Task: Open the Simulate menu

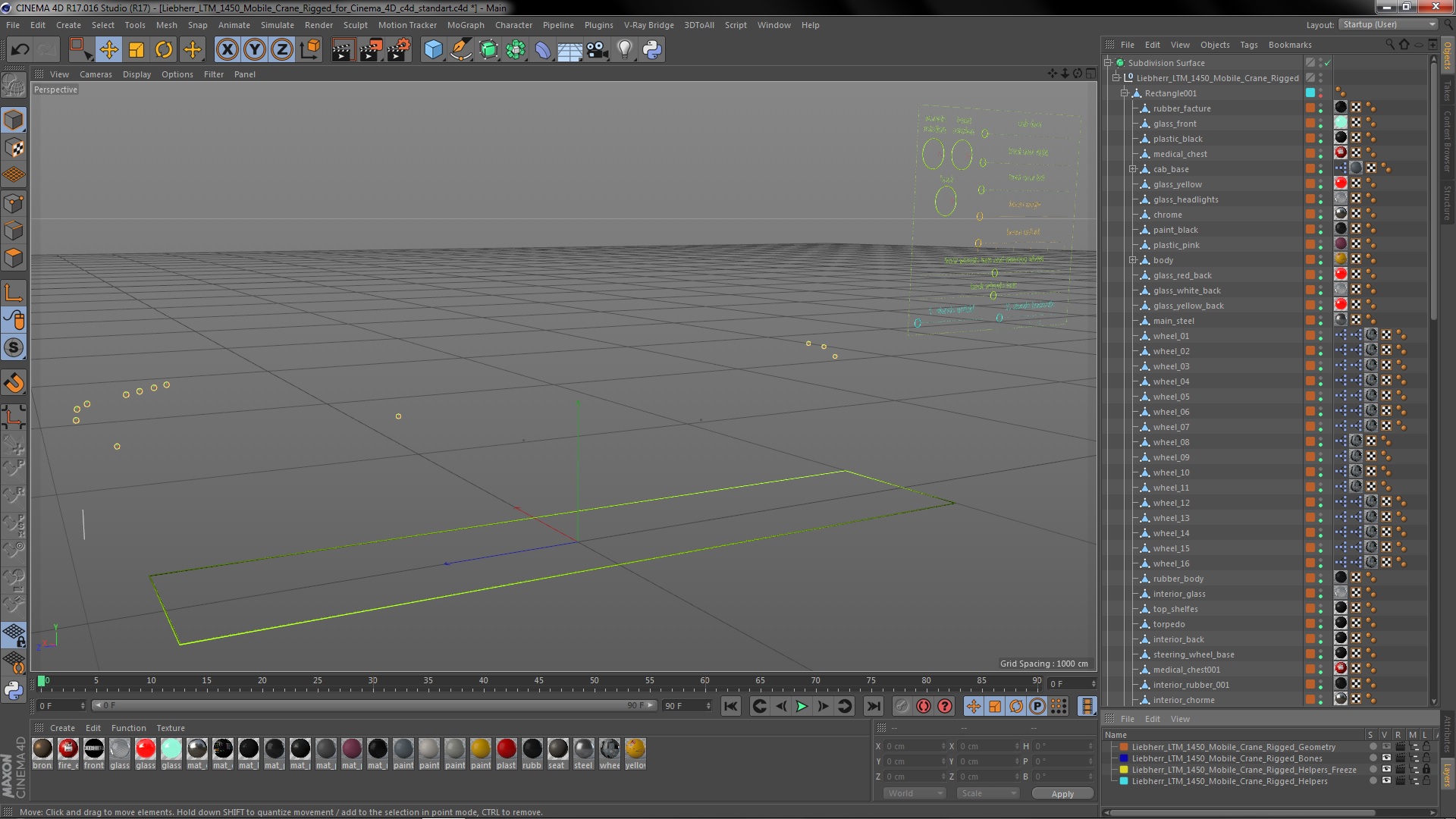Action: click(x=277, y=25)
